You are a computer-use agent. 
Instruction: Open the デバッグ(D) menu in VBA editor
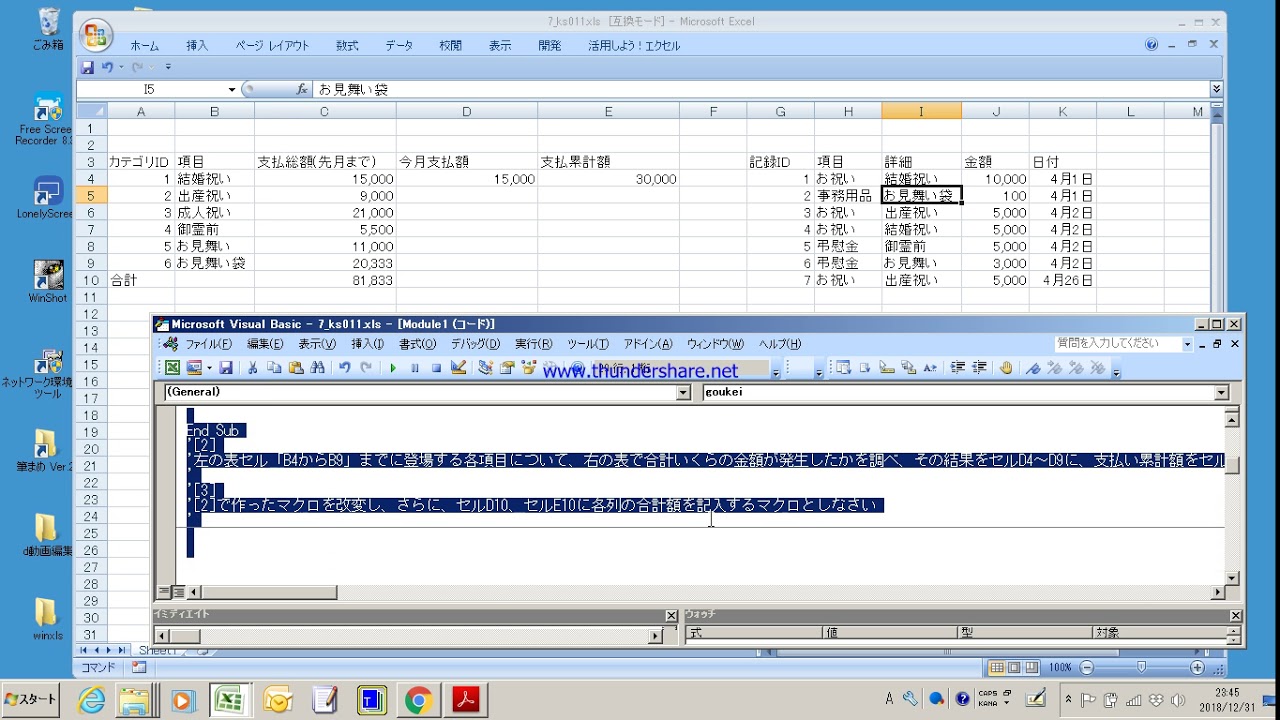[475, 344]
